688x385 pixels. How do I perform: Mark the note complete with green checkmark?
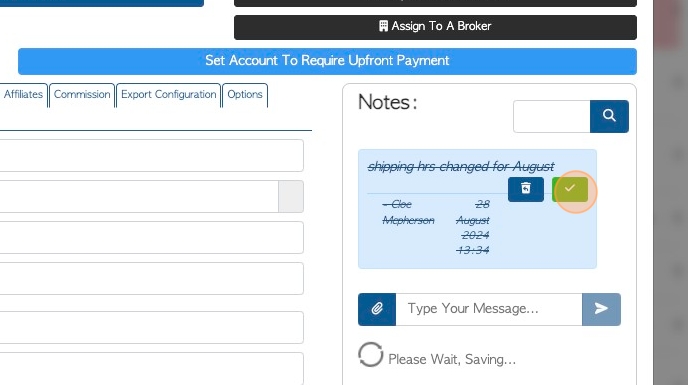click(570, 189)
